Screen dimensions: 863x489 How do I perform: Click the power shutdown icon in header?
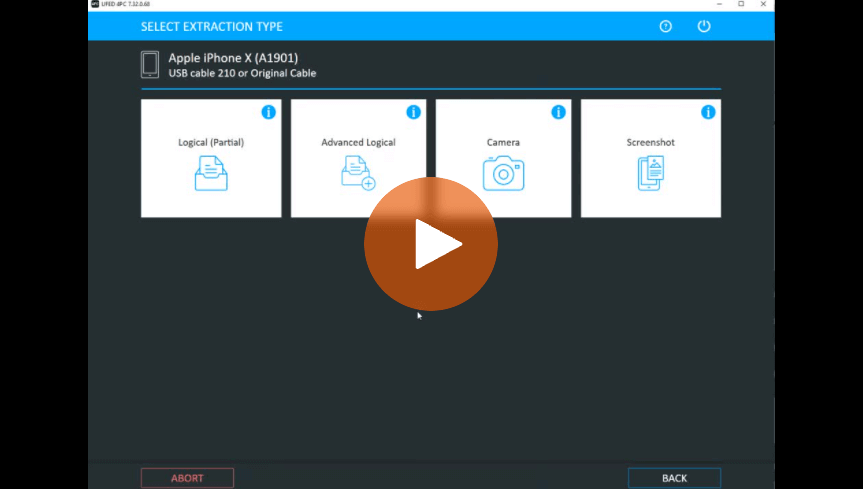pyautogui.click(x=704, y=26)
